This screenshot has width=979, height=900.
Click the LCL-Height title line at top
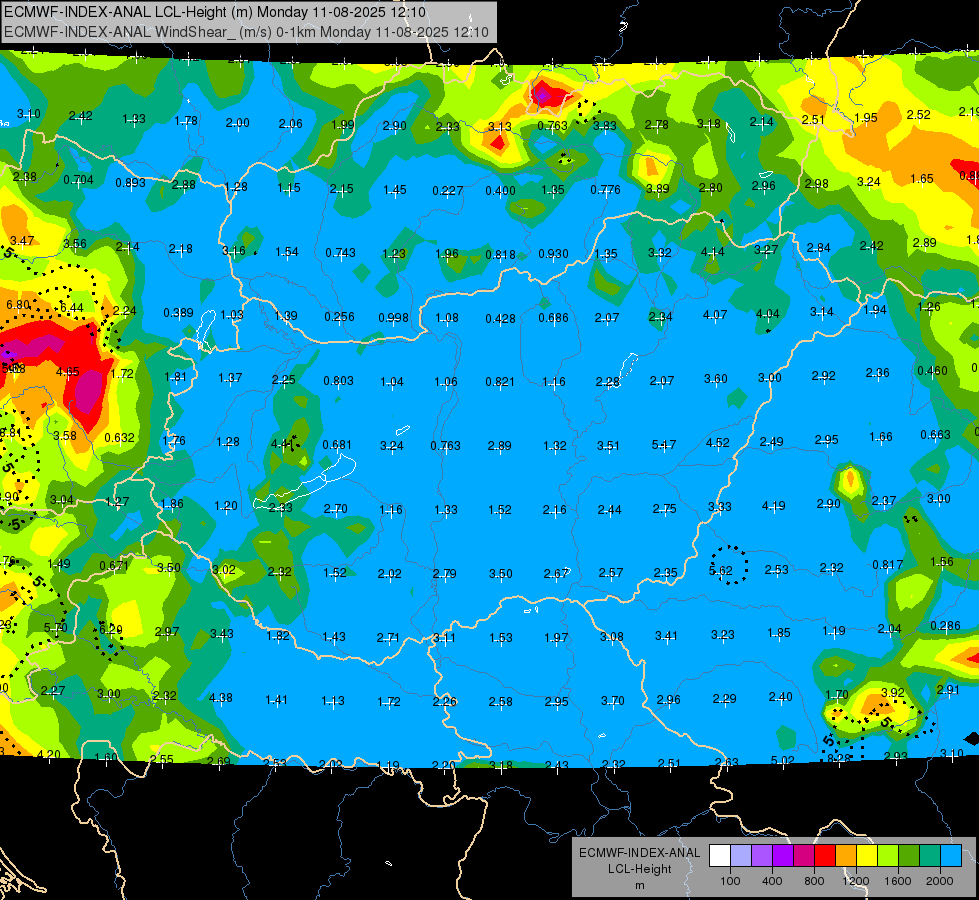click(x=215, y=12)
